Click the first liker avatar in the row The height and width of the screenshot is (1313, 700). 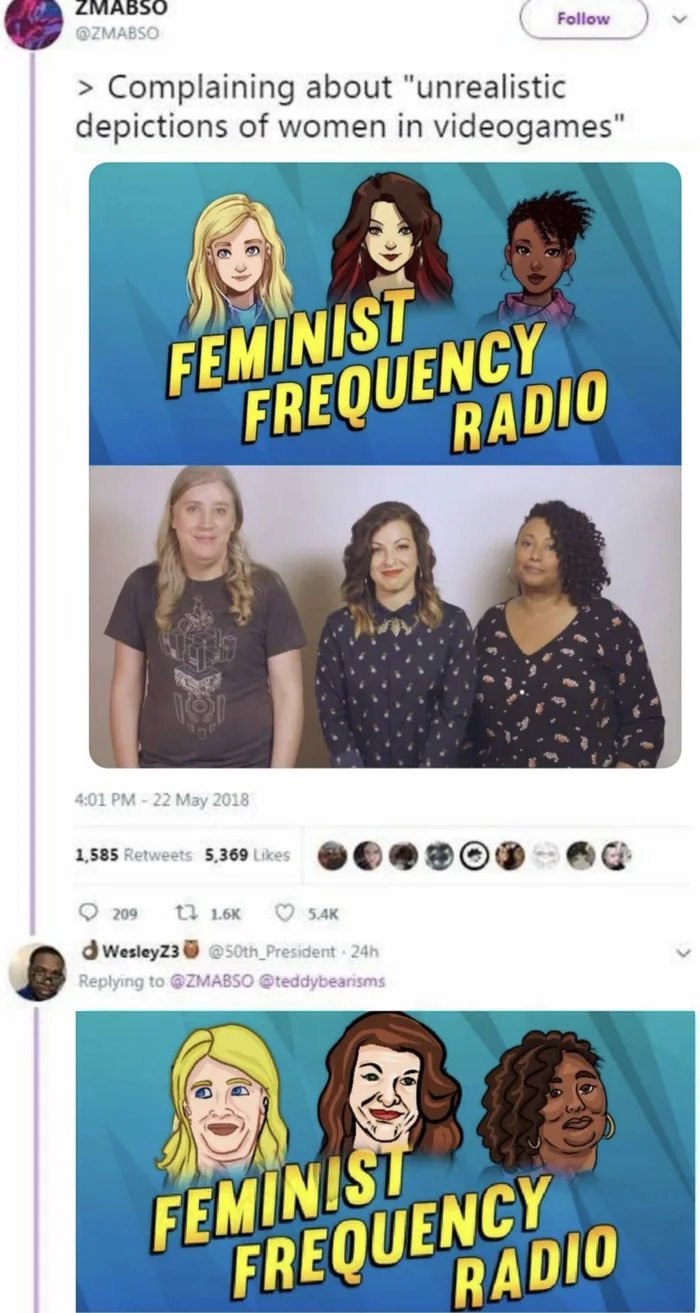click(333, 856)
